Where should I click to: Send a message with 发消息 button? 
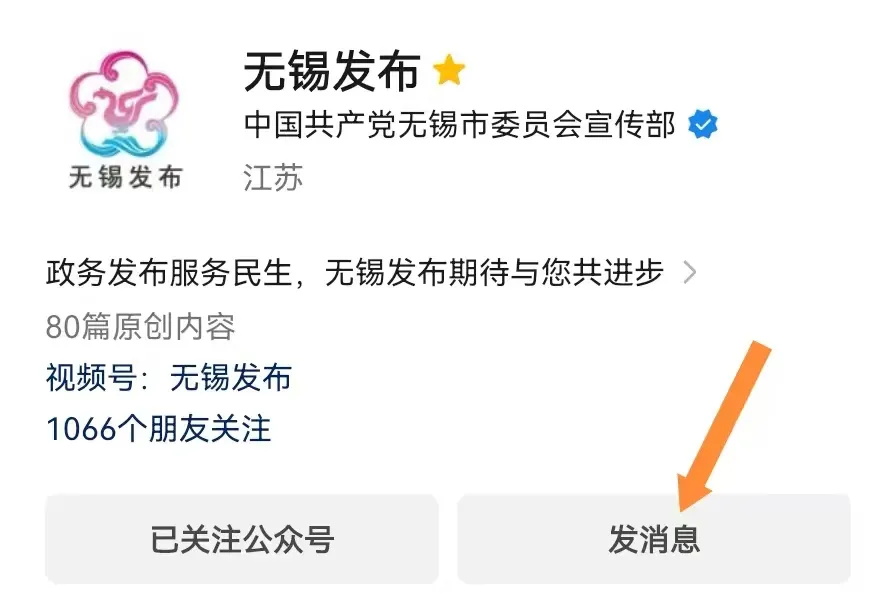click(x=654, y=539)
